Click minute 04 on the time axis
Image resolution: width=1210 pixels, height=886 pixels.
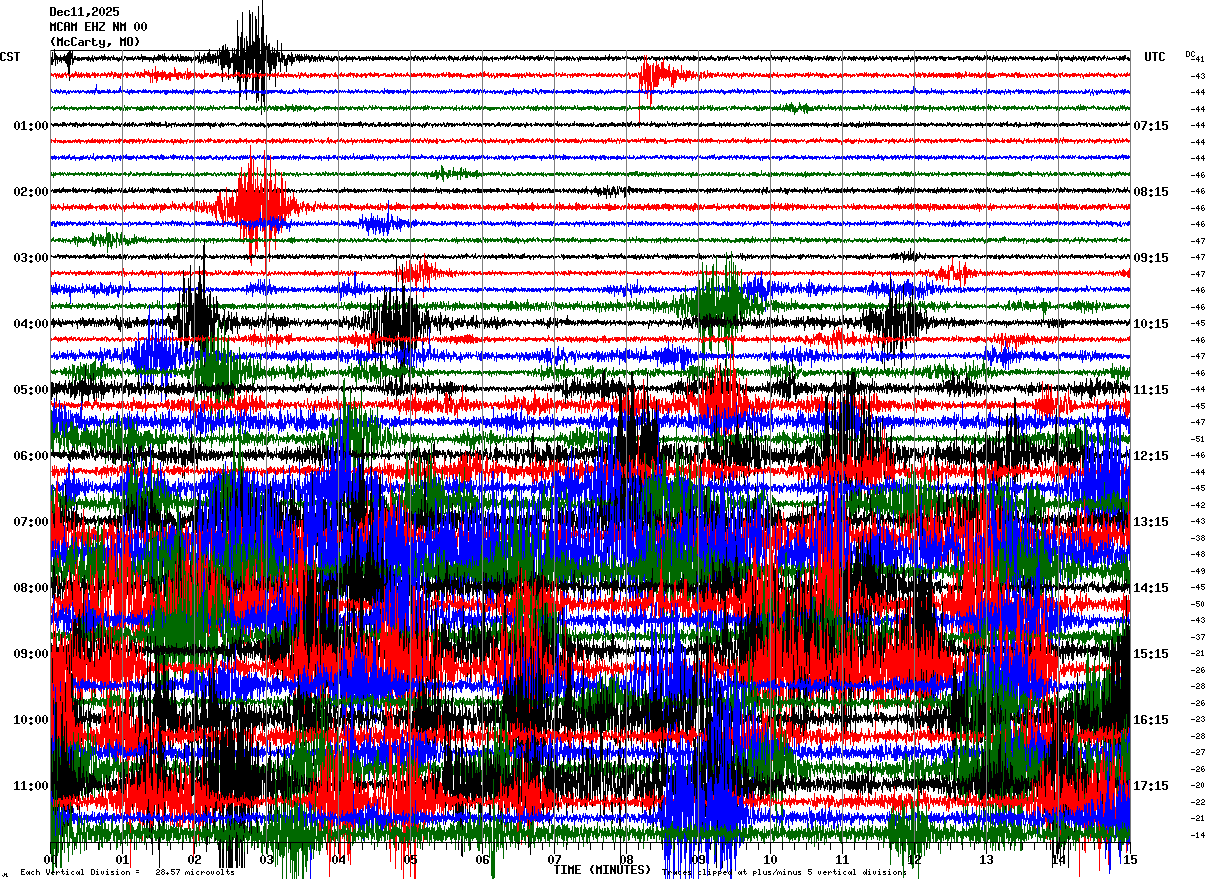click(338, 860)
